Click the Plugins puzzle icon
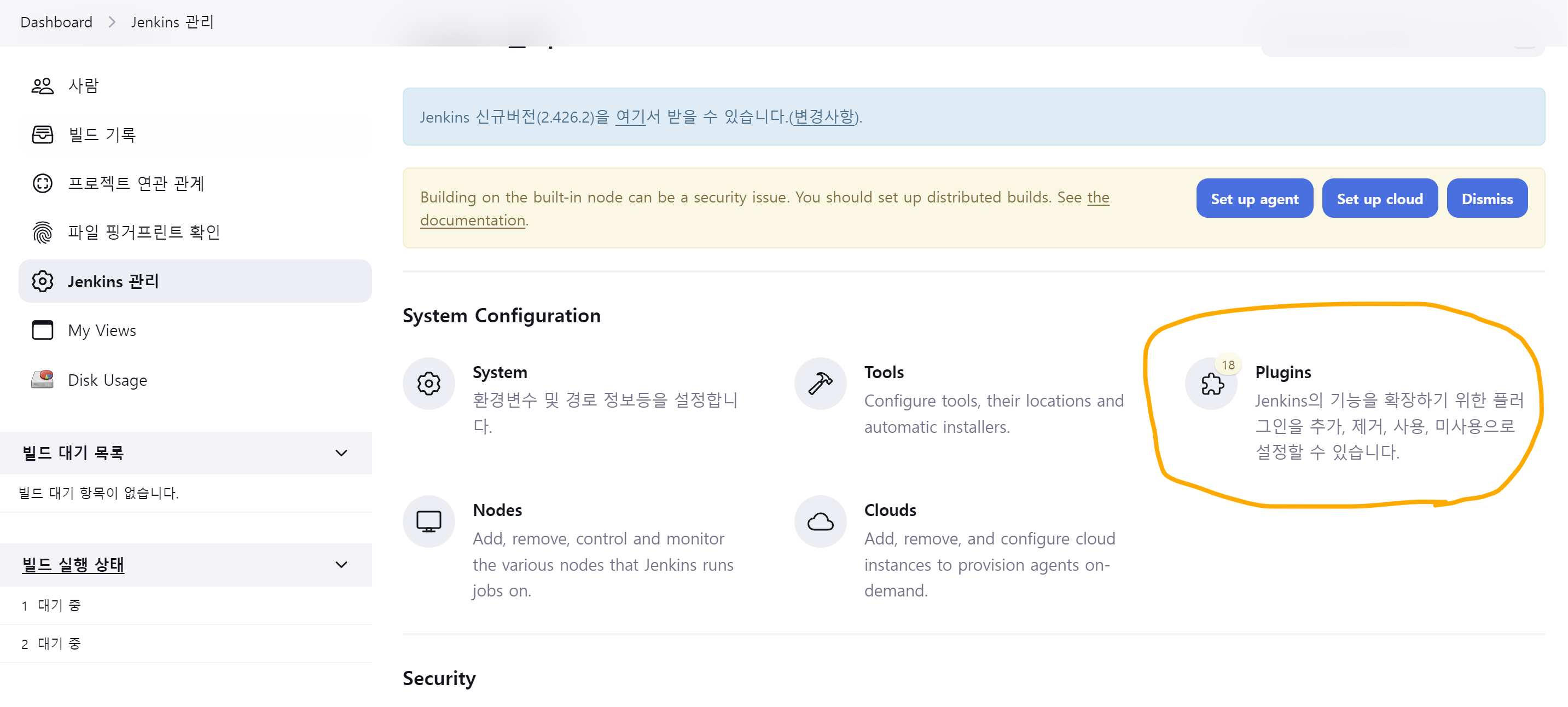The image size is (1568, 707). click(1211, 384)
